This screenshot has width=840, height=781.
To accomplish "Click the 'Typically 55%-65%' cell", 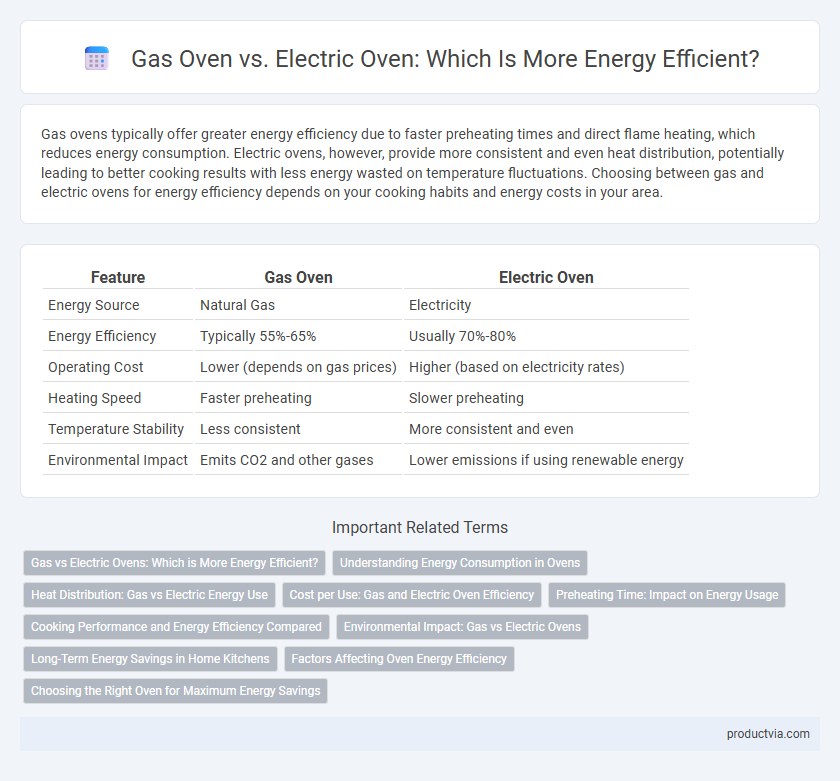I will coord(258,336).
